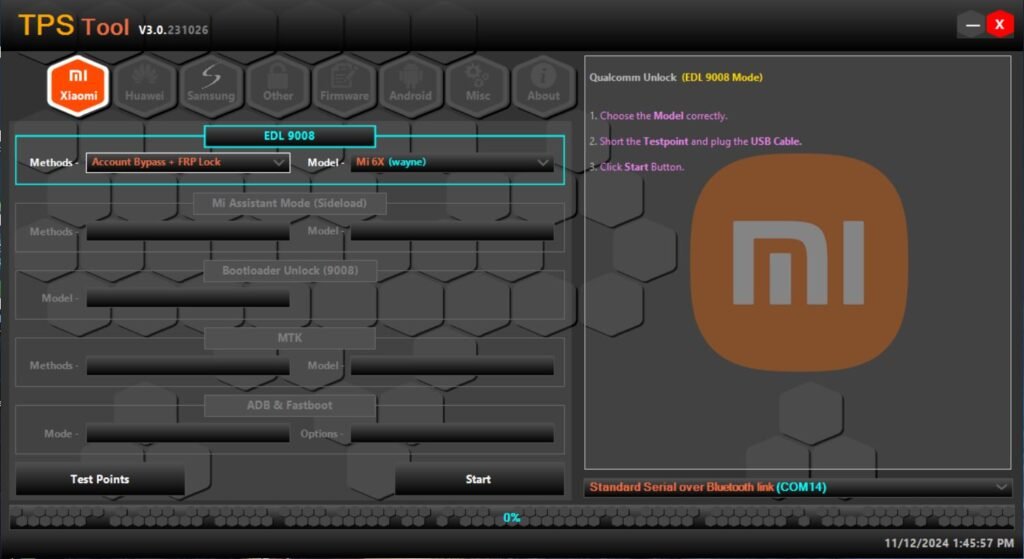Open the Misc gear tab
1024x559 pixels.
tap(477, 86)
